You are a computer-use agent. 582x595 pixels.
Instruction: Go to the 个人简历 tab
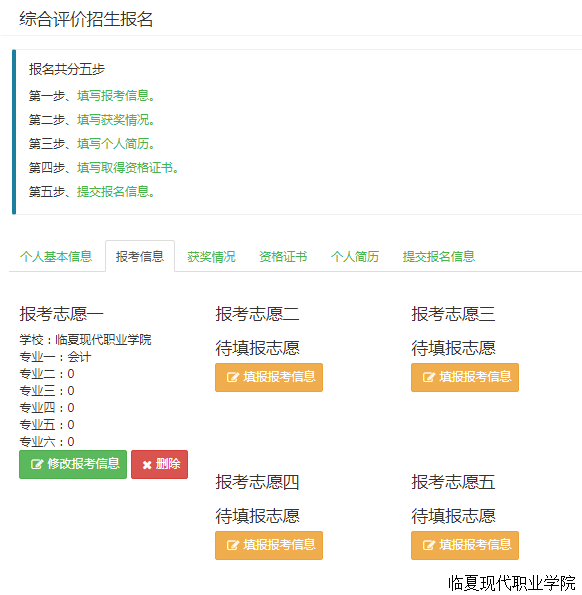tap(355, 257)
